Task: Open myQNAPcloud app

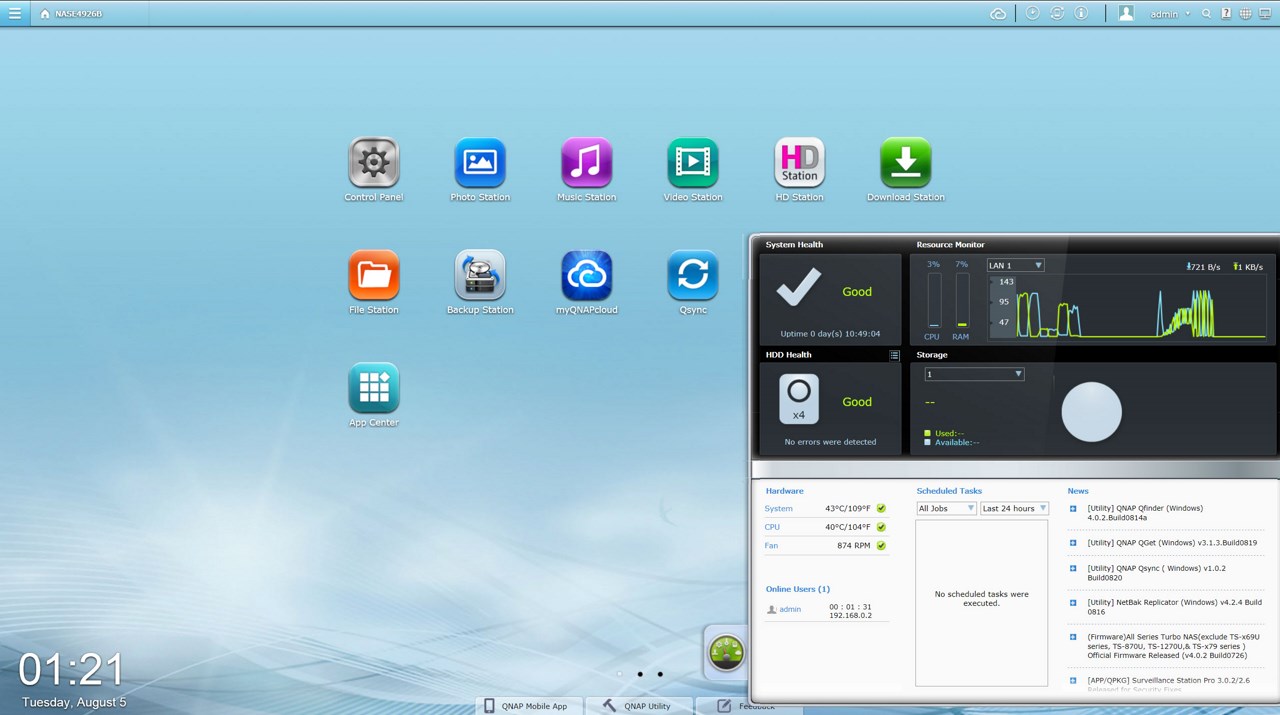Action: [x=586, y=275]
